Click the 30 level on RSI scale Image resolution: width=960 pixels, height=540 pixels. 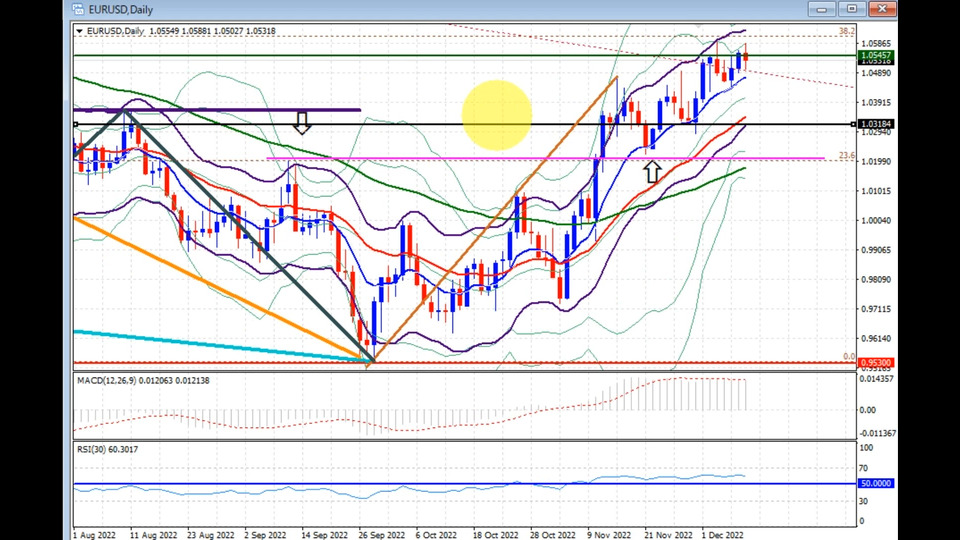click(x=864, y=501)
